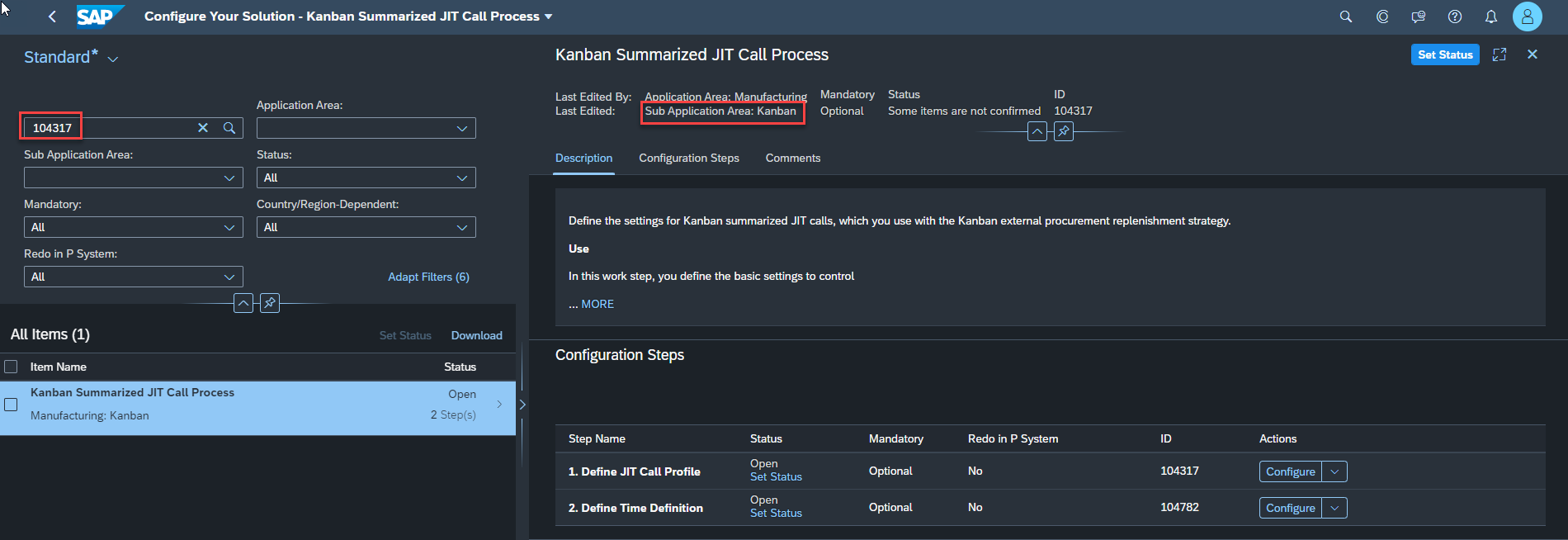Viewport: 1568px width, 540px height.
Task: Switch to the Comments tab
Action: pyautogui.click(x=793, y=158)
